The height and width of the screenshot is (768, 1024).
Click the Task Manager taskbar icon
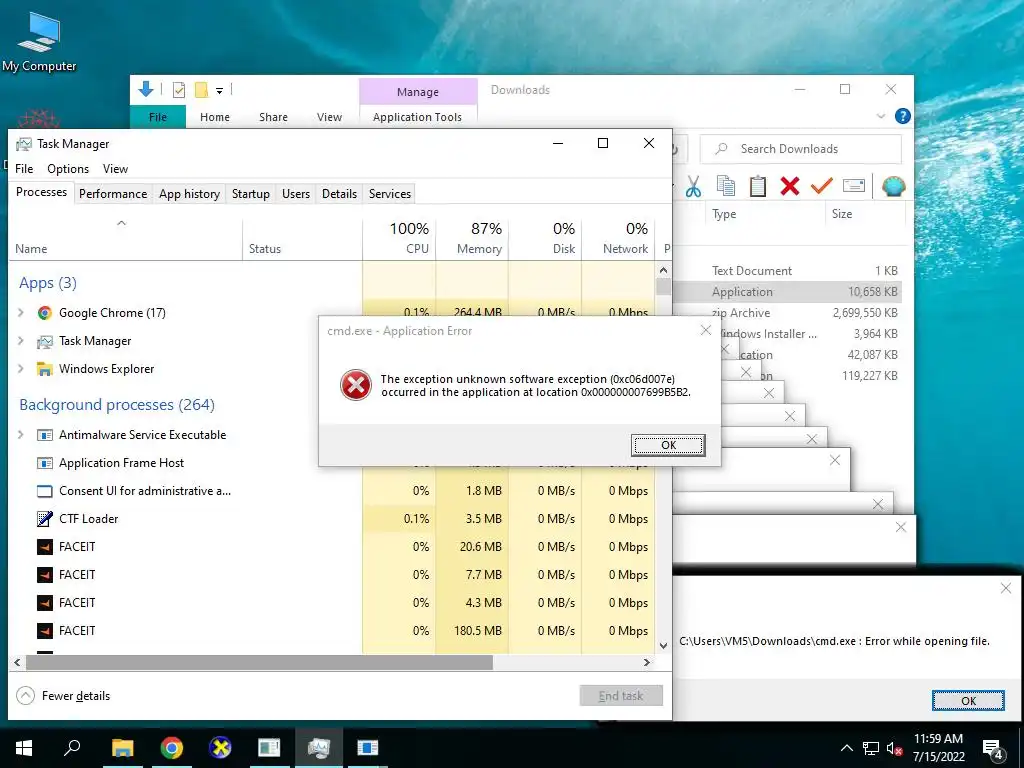click(319, 748)
